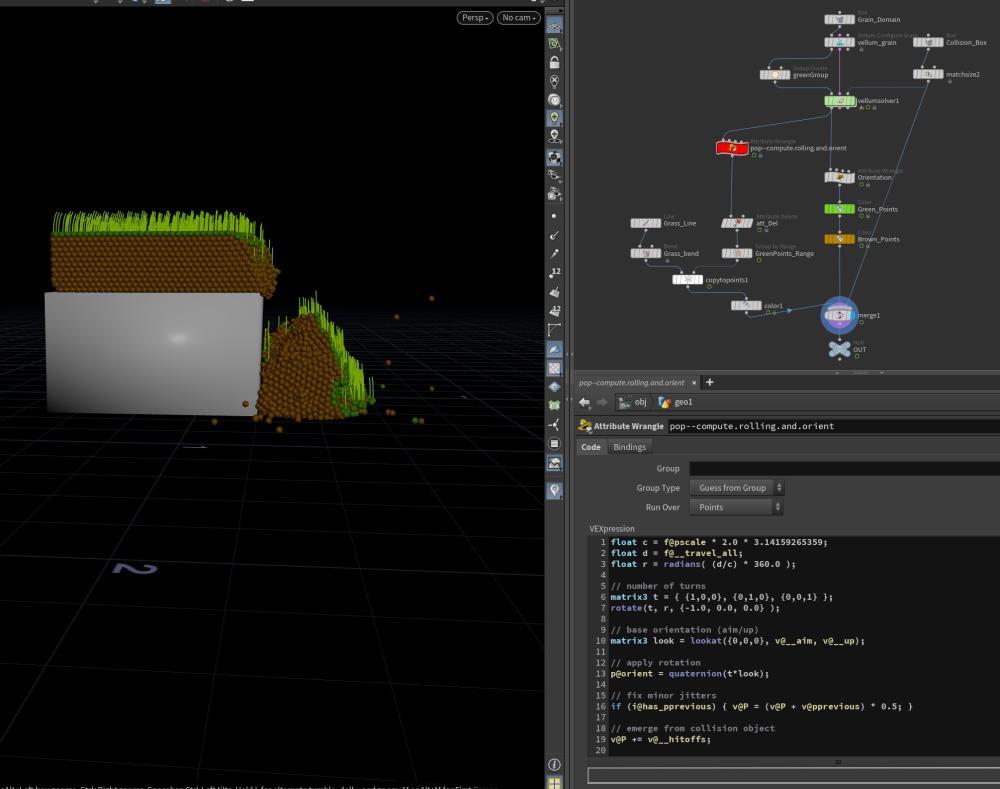Click the green square display icon
The height and width of the screenshot is (789, 1000).
click(554, 406)
